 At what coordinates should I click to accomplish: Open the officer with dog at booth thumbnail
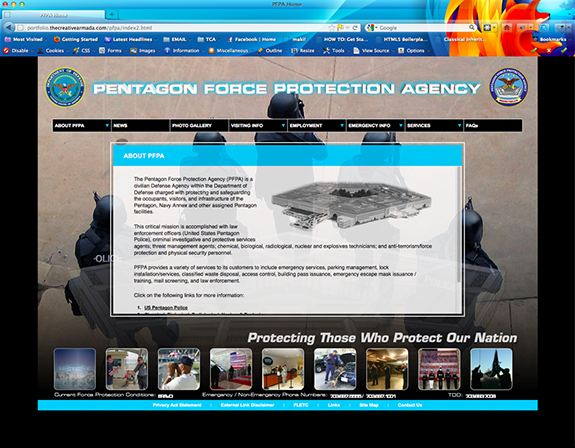[127, 369]
